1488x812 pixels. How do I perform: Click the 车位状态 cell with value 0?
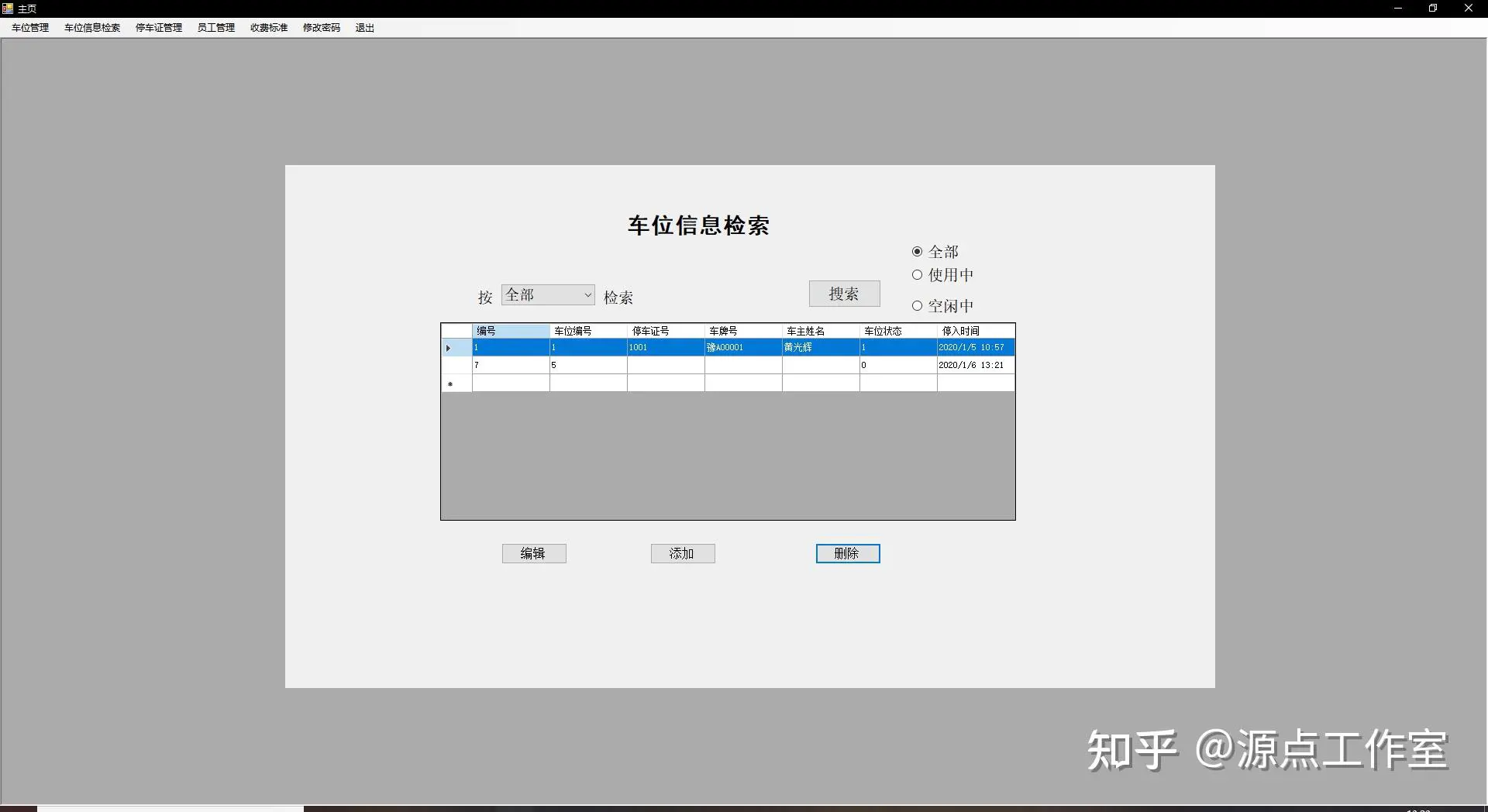coord(898,366)
